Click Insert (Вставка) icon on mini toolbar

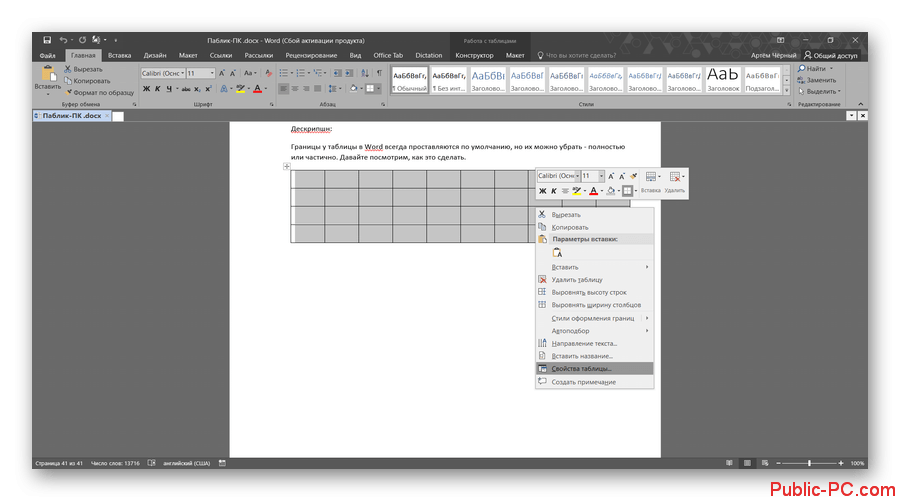tap(651, 180)
